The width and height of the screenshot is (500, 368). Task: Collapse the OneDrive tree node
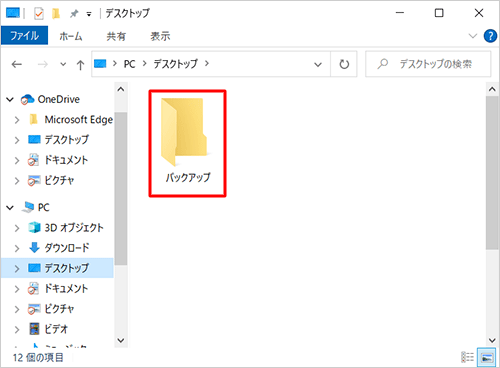[10, 99]
